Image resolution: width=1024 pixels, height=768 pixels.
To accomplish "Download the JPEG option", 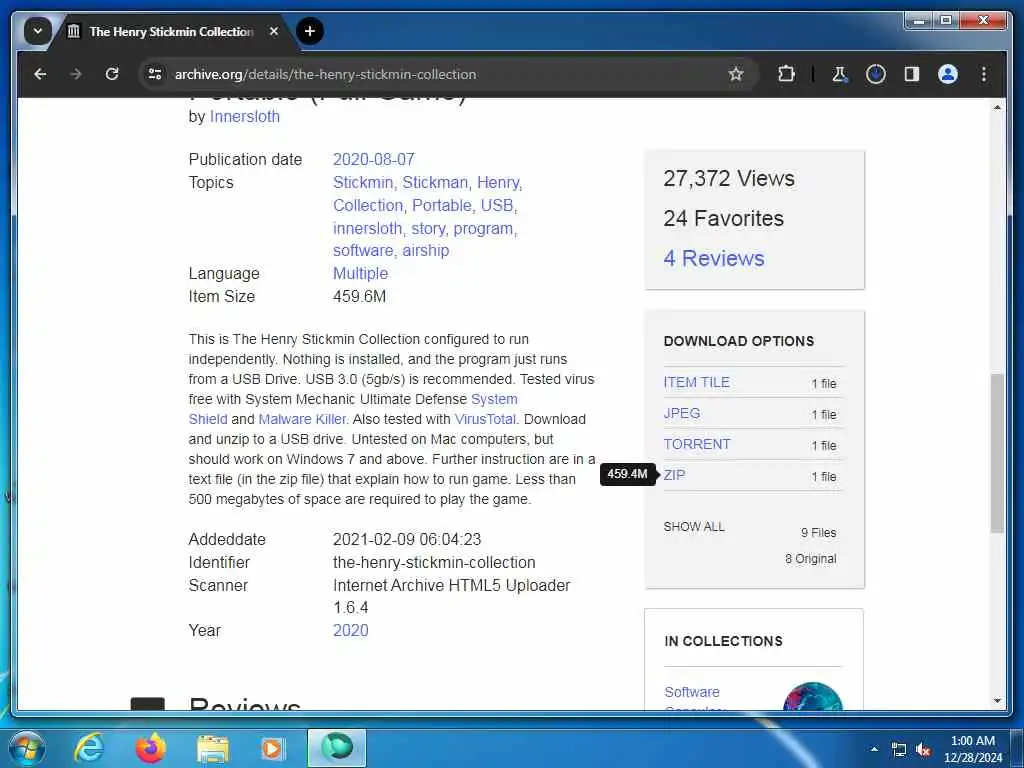I will pyautogui.click(x=682, y=413).
